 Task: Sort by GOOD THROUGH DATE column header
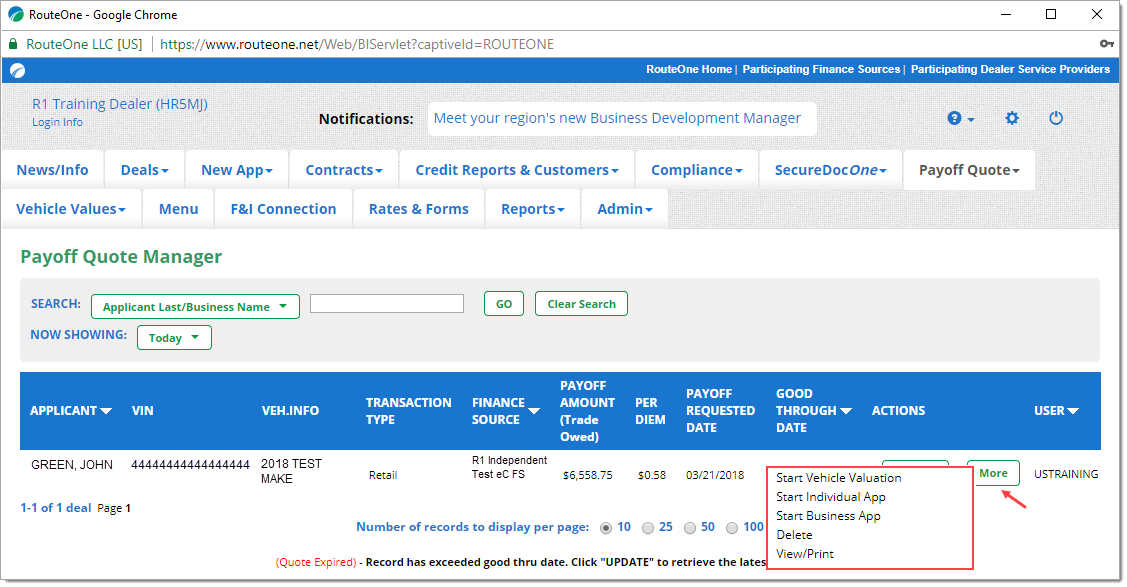pos(813,411)
